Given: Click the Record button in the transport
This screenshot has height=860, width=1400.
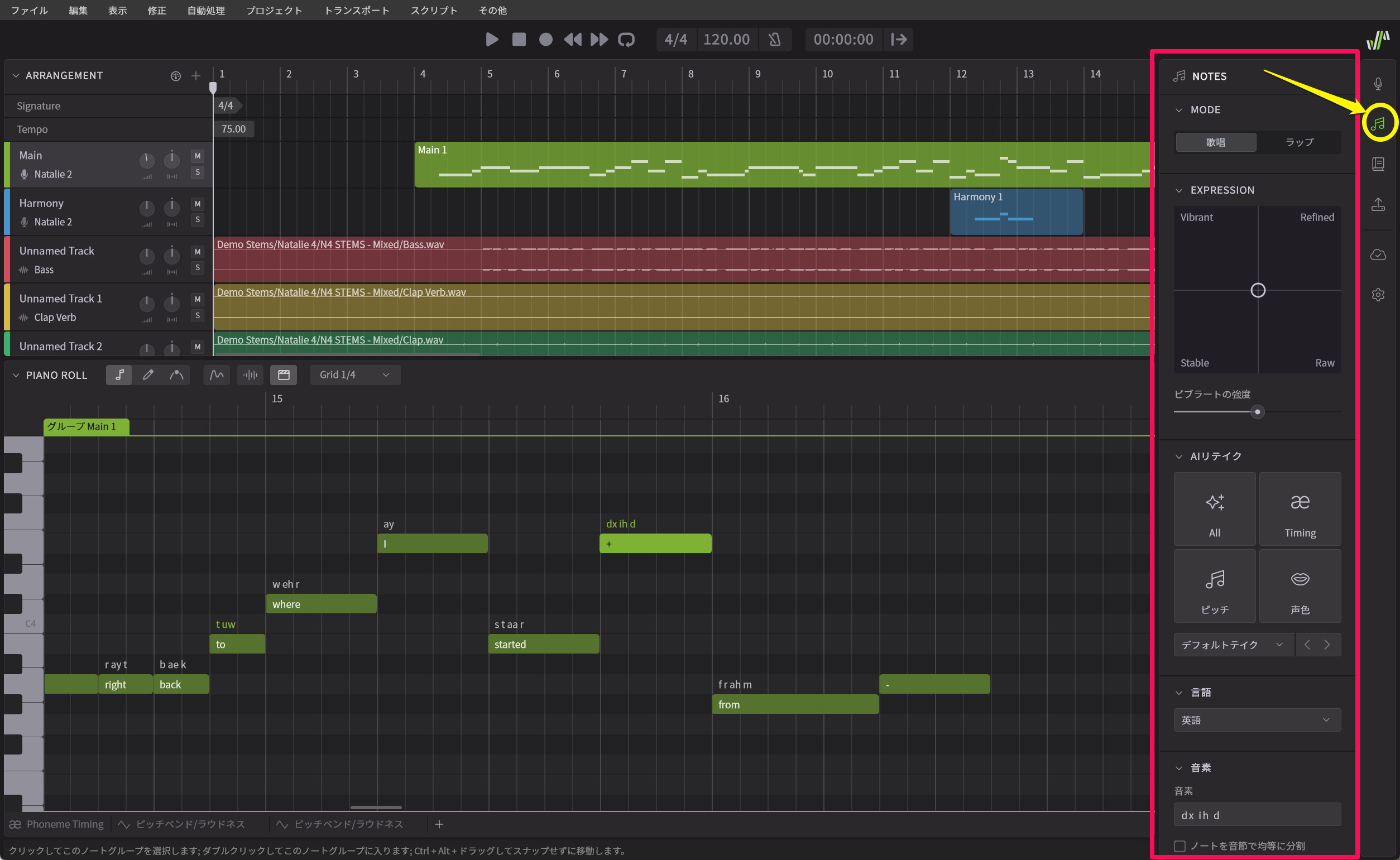Looking at the screenshot, I should point(545,39).
